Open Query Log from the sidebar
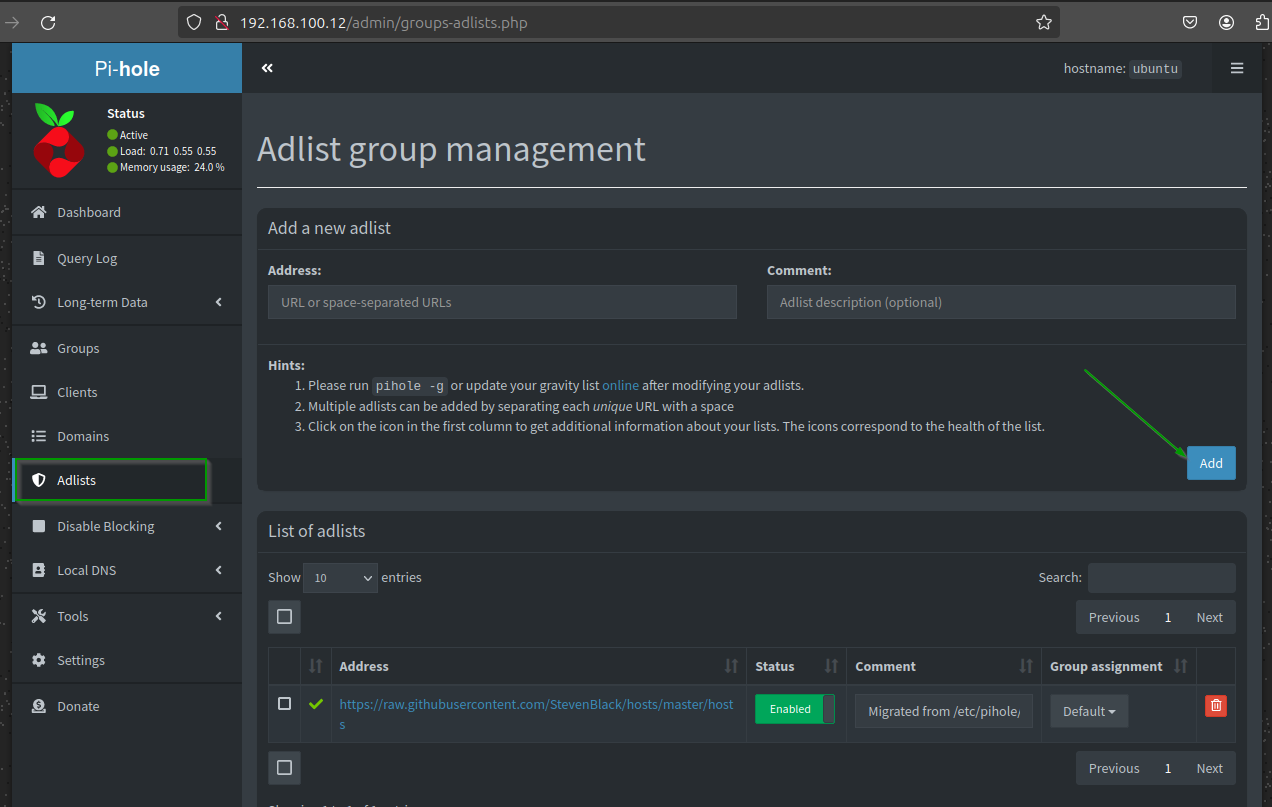Screen dimensions: 1272x807 (x=87, y=258)
